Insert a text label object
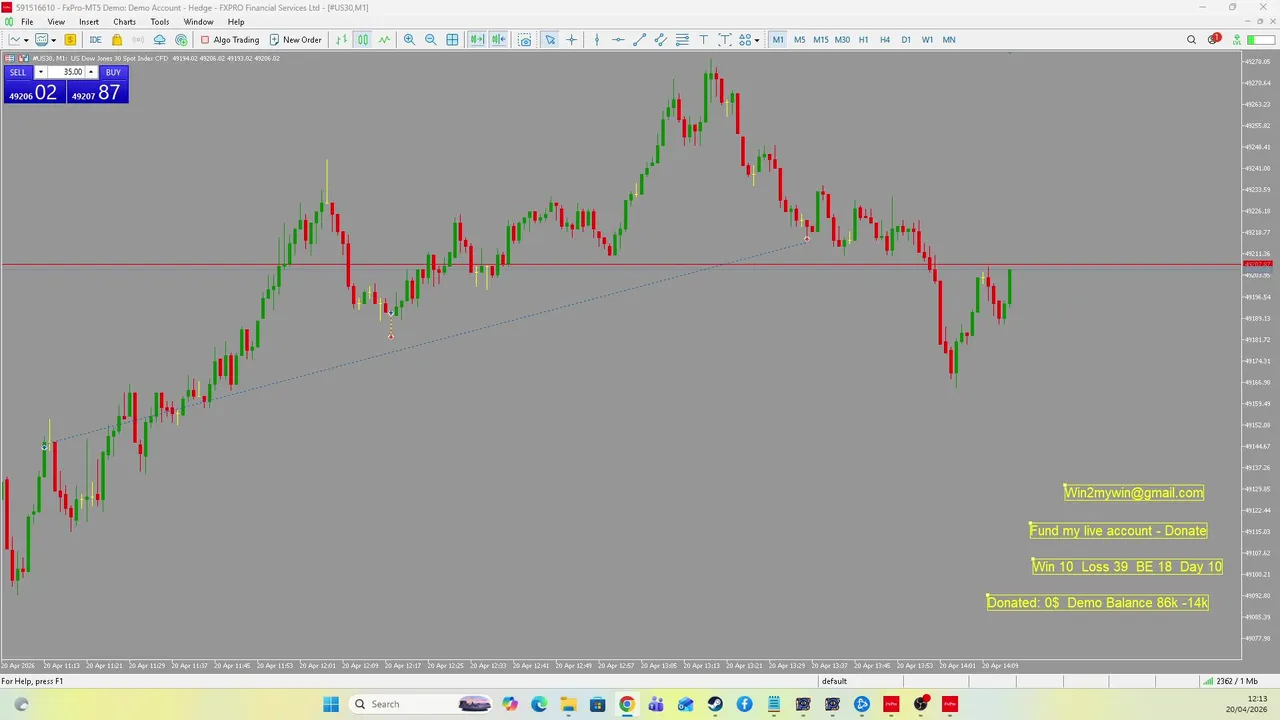 click(x=725, y=40)
